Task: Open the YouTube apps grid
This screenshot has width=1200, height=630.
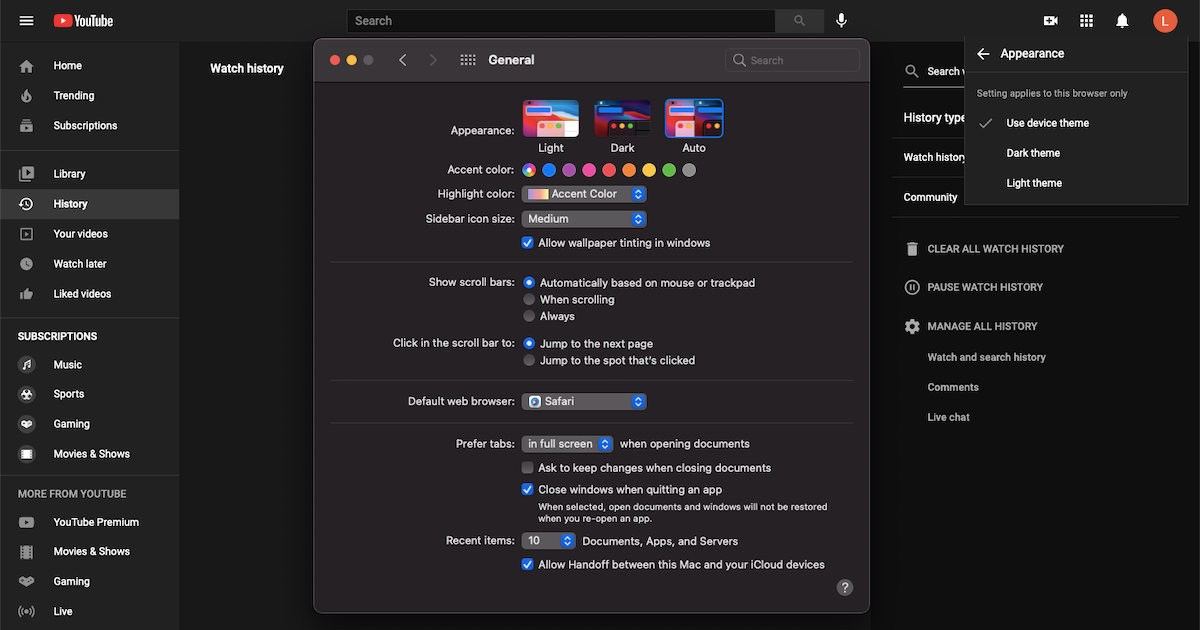Action: tap(1085, 20)
